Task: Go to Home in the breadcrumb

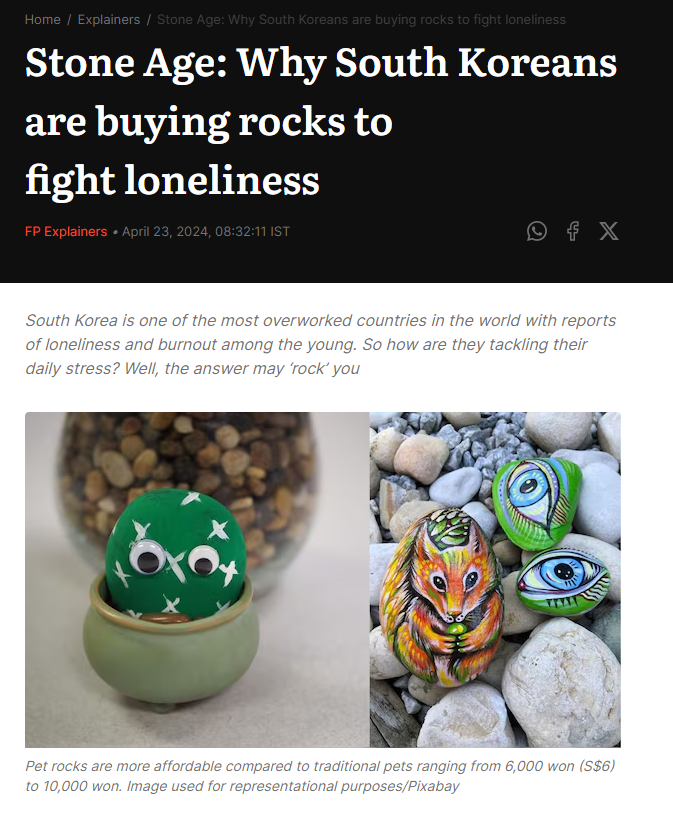Action: (x=43, y=20)
